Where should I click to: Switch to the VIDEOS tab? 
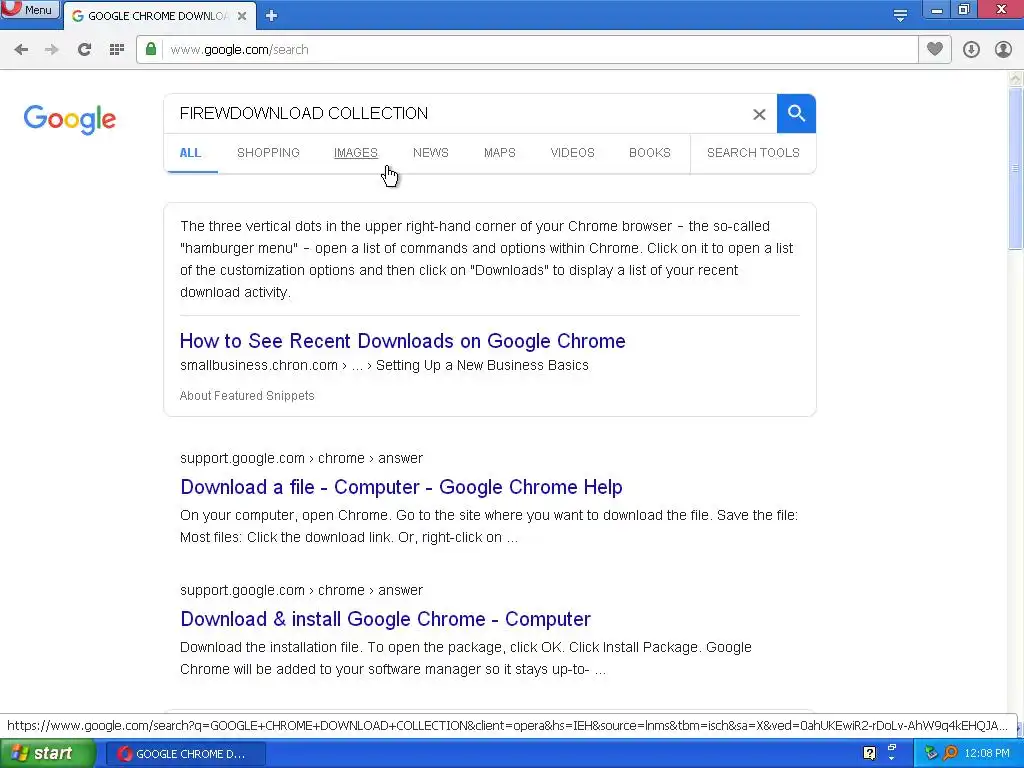572,153
